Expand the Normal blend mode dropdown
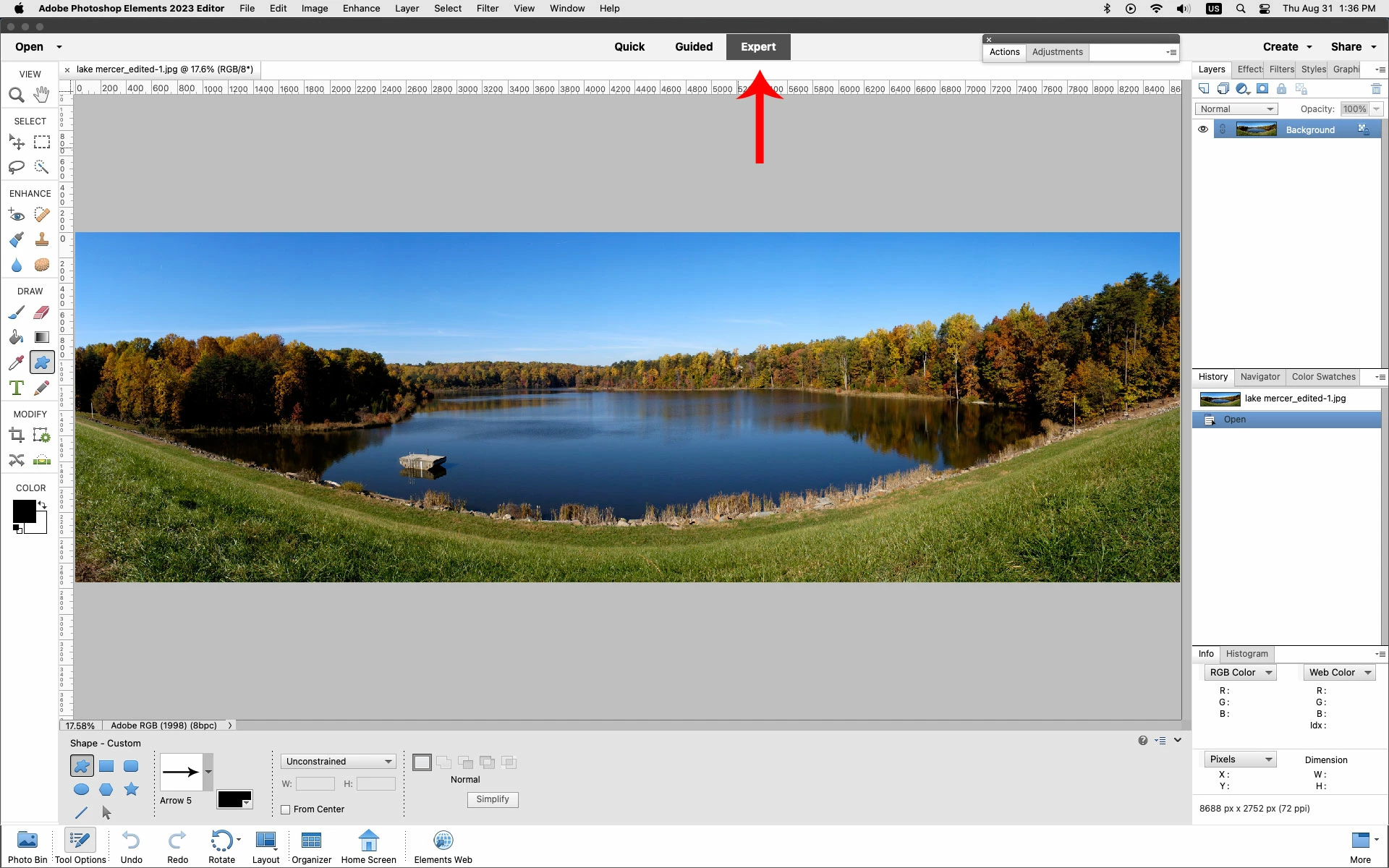Image resolution: width=1389 pixels, height=868 pixels. (x=1236, y=109)
